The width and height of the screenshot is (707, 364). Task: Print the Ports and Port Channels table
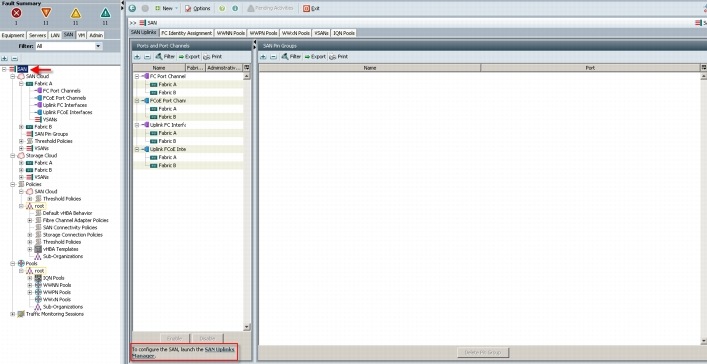(x=212, y=57)
